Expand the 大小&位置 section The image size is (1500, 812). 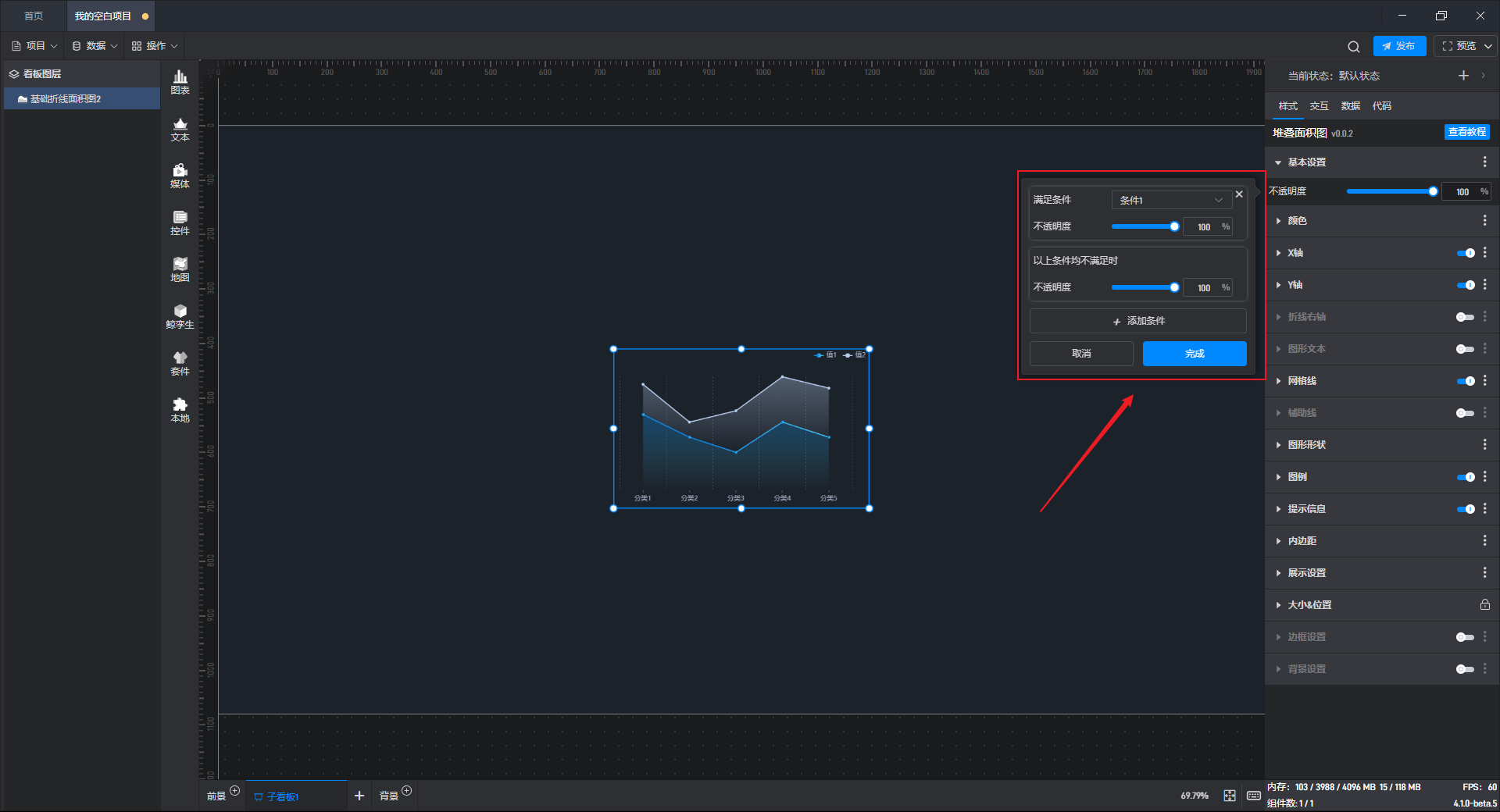pyautogui.click(x=1278, y=605)
